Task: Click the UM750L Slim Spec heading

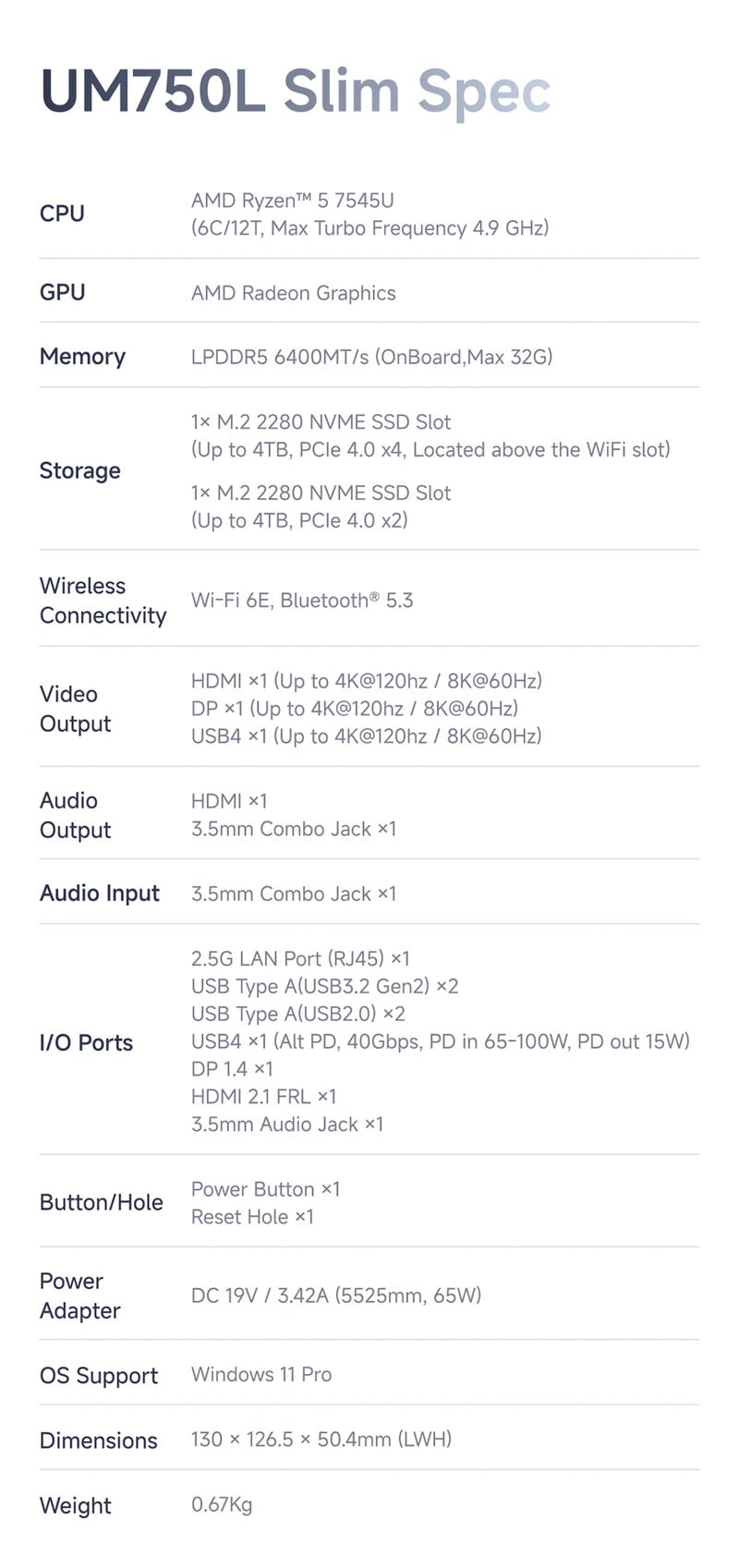Action: pos(296,91)
